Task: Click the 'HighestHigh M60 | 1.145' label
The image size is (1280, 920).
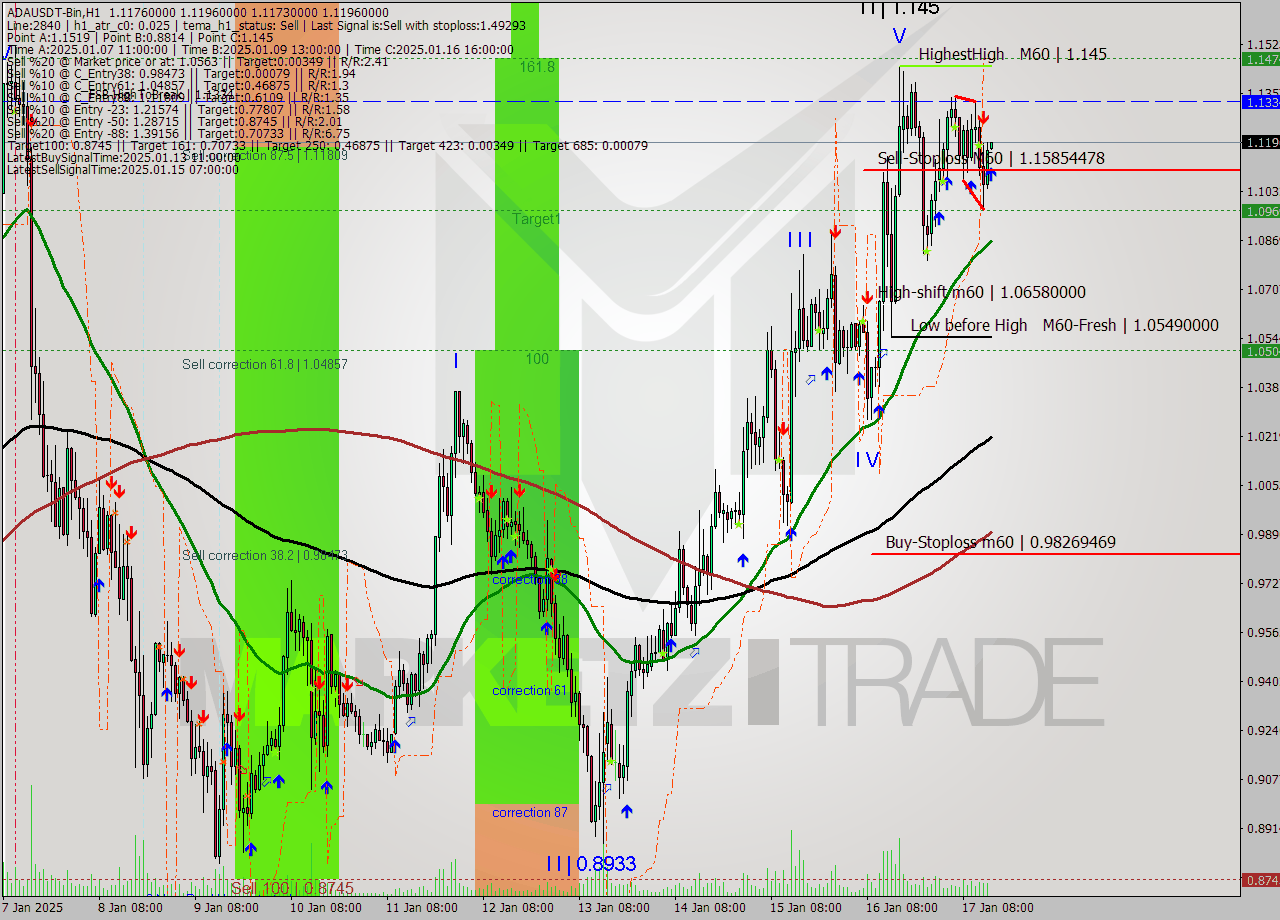Action: tap(1012, 54)
